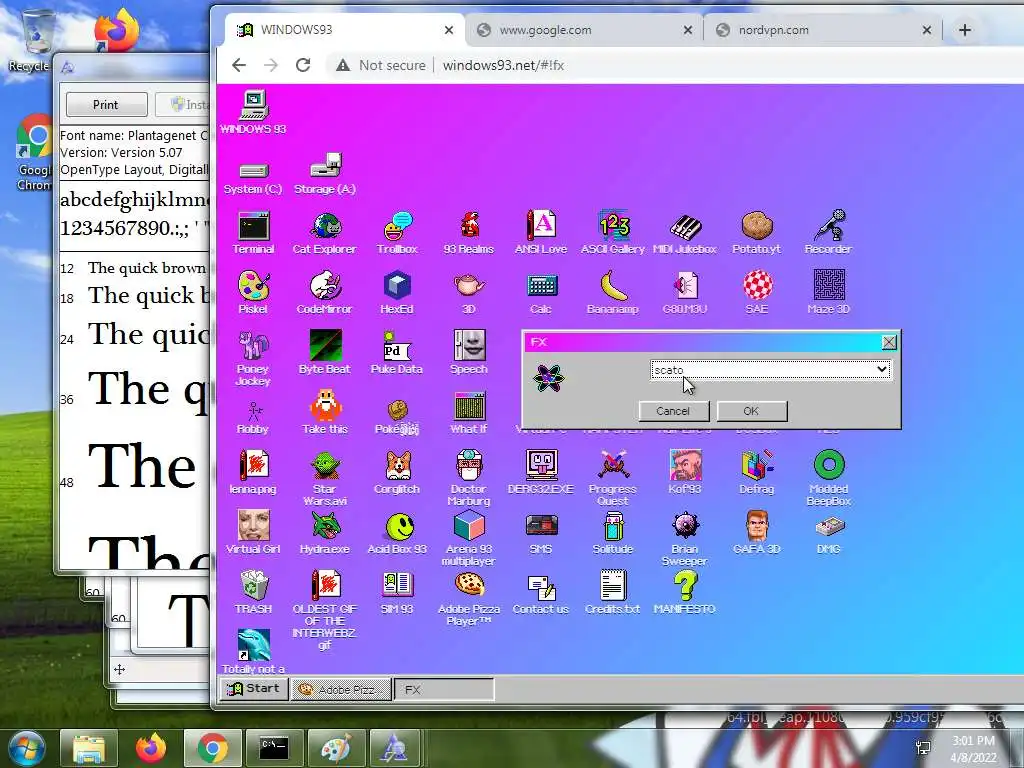Open Paint from the Windows taskbar
The height and width of the screenshot is (768, 1024).
click(x=336, y=748)
